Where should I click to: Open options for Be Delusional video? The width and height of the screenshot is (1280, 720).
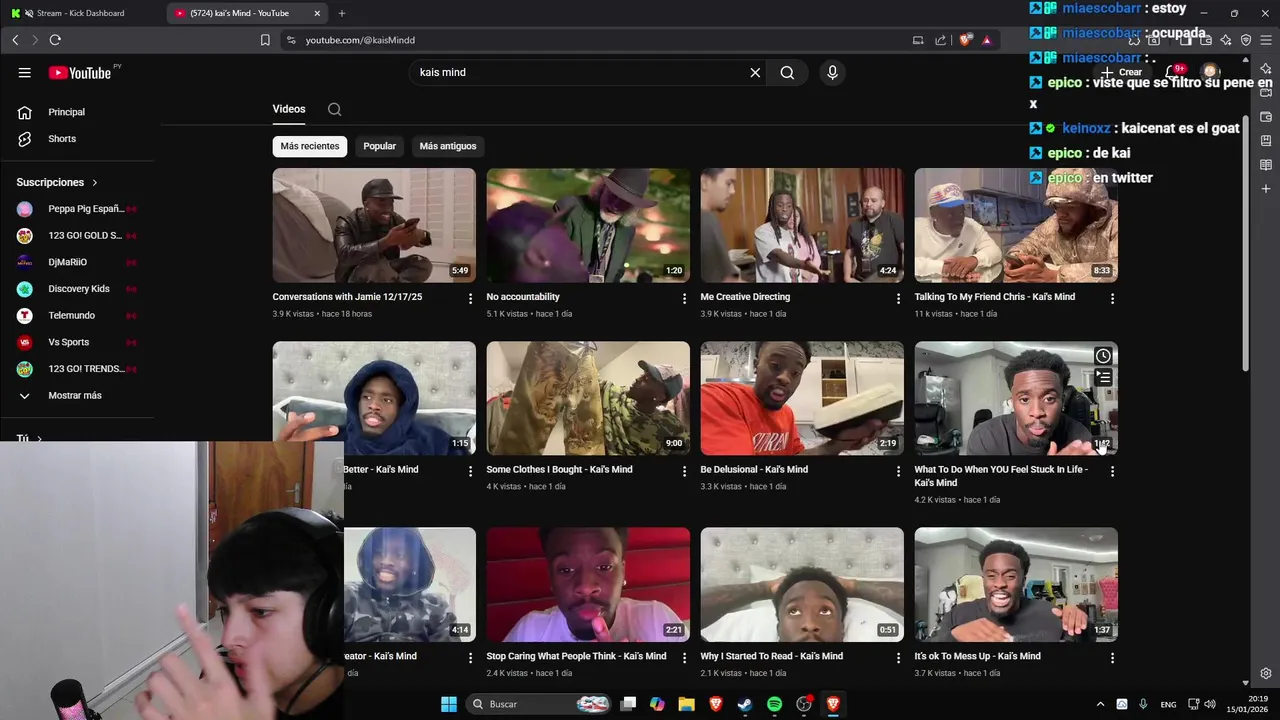(898, 471)
